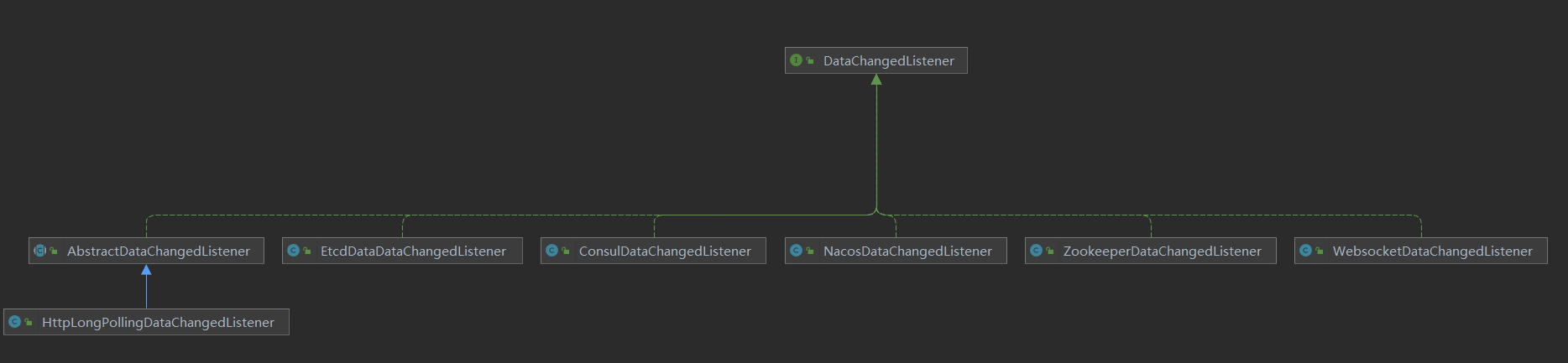1568x363 pixels.
Task: Click the interface icon on DataChangedListener
Action: [796, 60]
